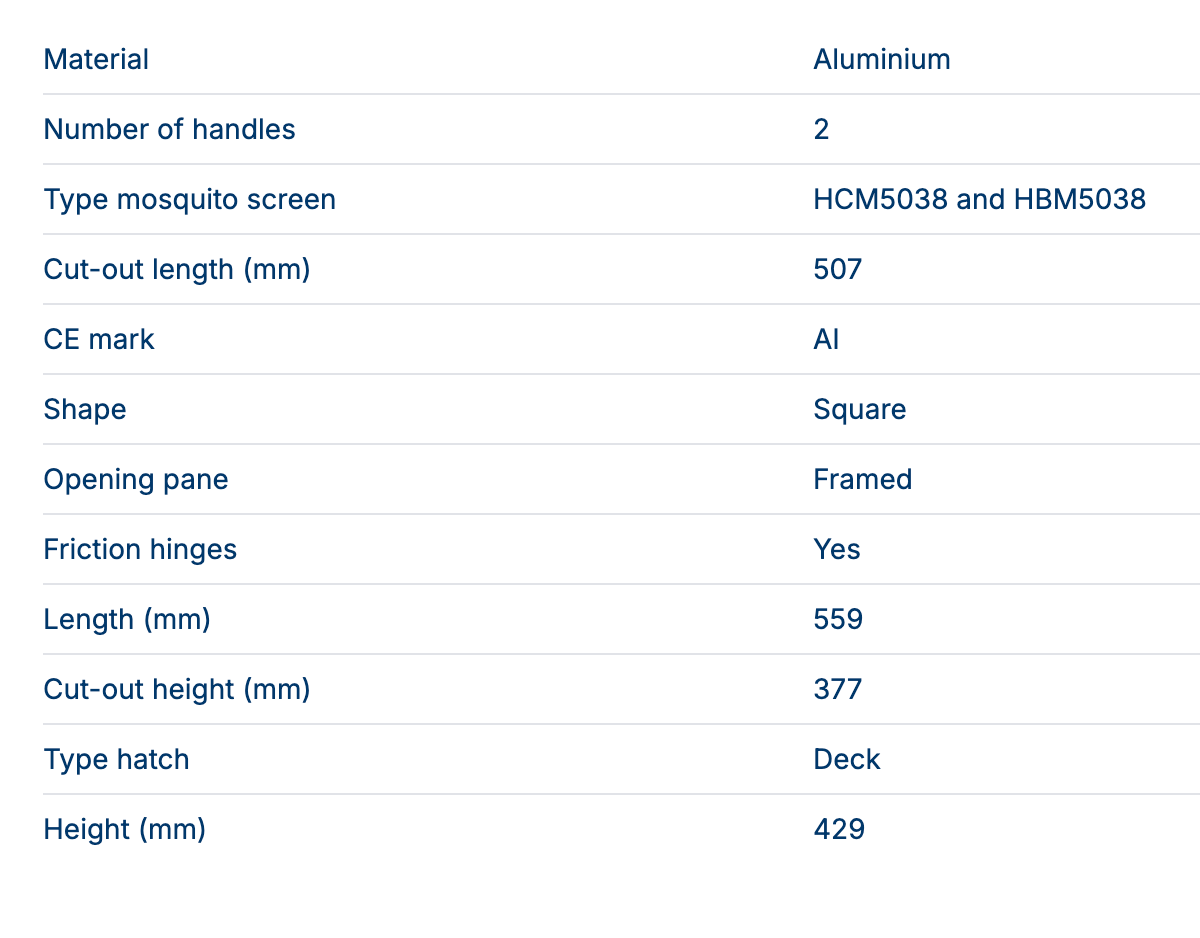Select the Aluminium value
1200x938 pixels.
tap(881, 60)
